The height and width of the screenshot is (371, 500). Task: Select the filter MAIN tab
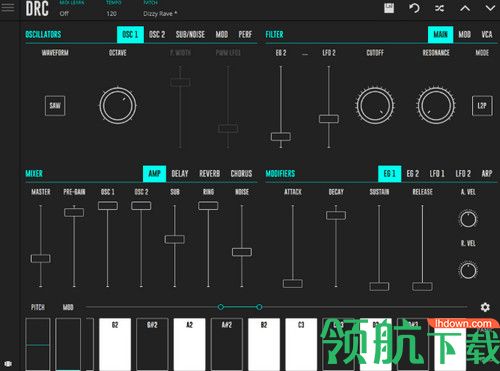441,34
